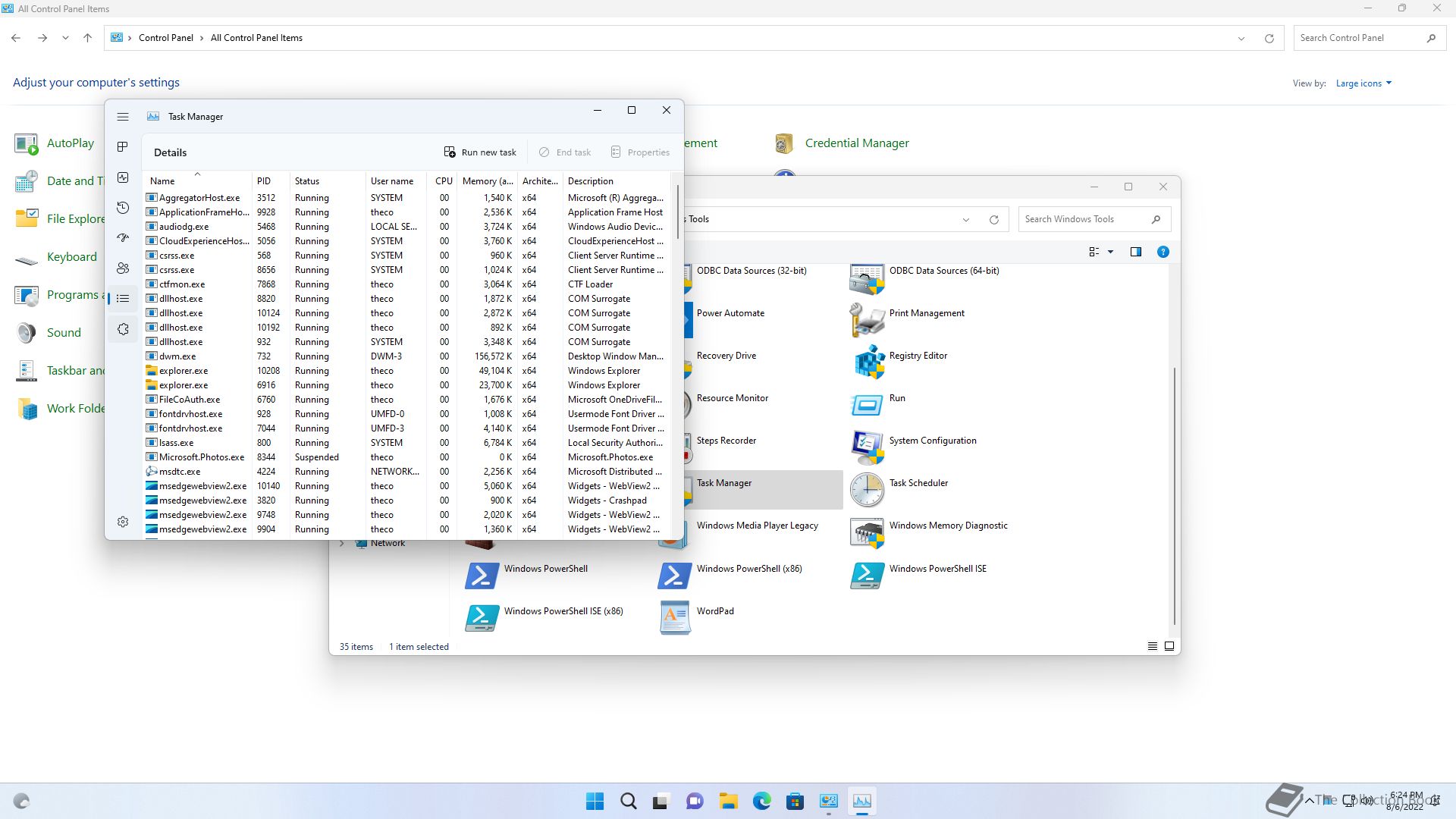This screenshot has width=1456, height=819.
Task: Open ODBC Data Sources (64-bit) icon
Action: 925,277
